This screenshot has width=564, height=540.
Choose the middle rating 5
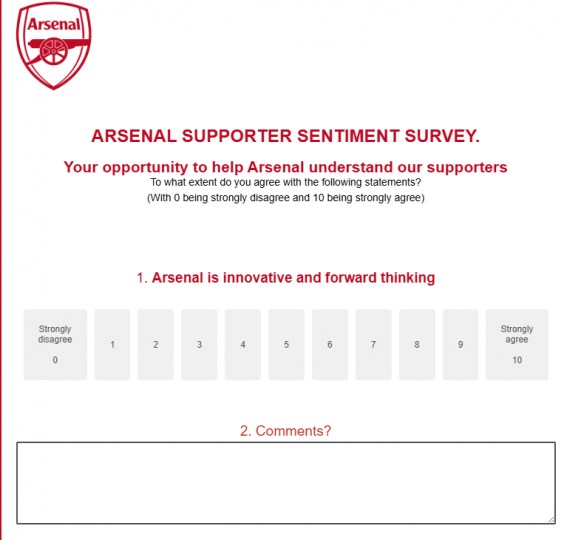(x=286, y=344)
